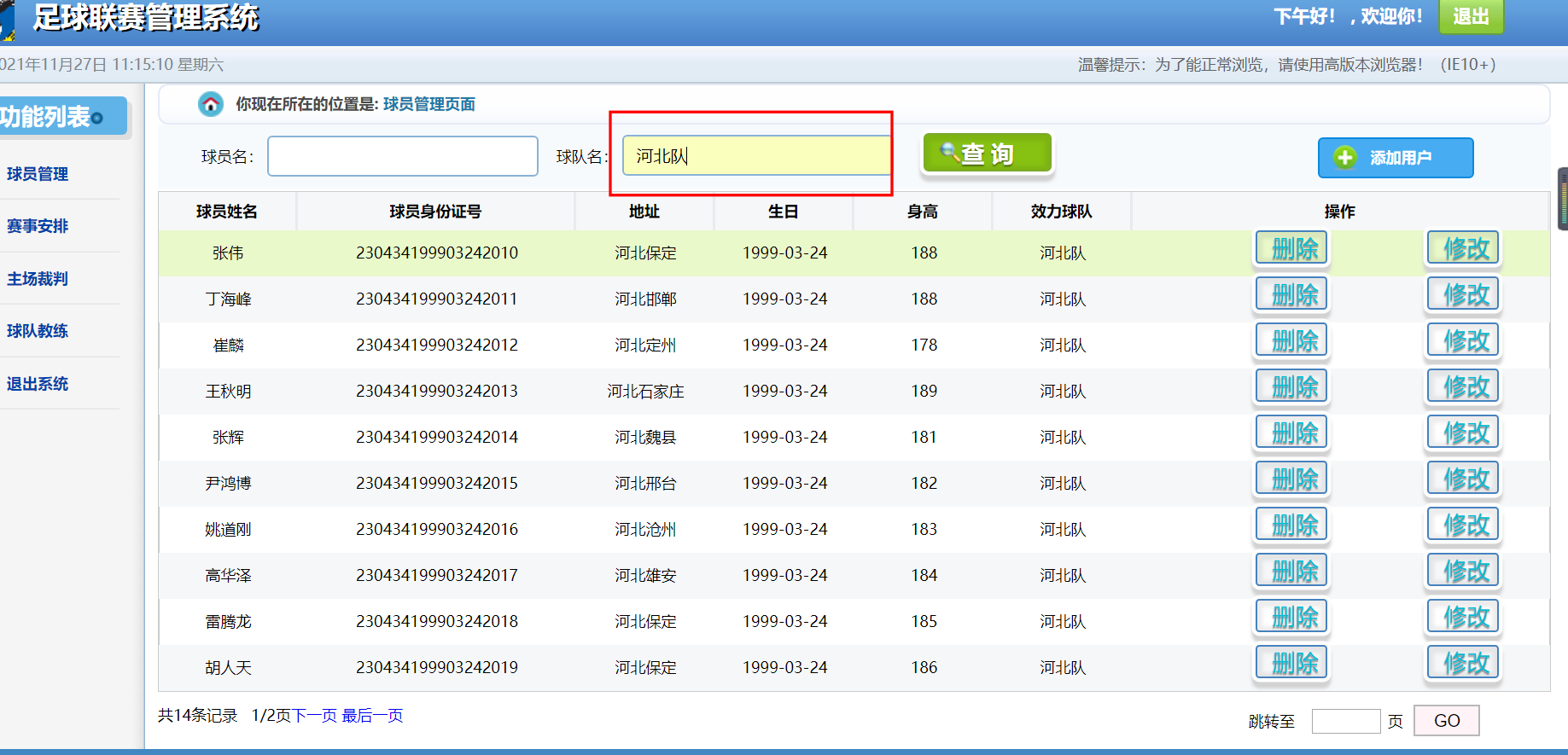Screen dimensions: 1568x755
Task: Click ID number 230434199903242010
Action: coord(437,253)
